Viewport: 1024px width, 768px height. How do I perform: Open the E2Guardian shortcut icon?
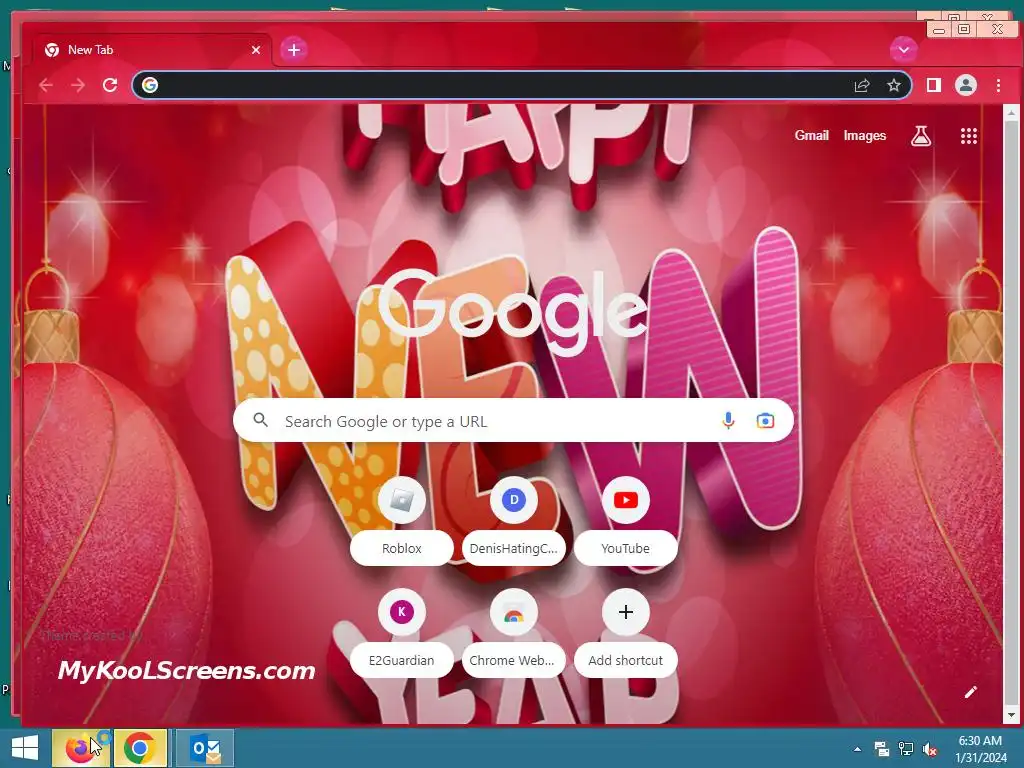point(402,612)
